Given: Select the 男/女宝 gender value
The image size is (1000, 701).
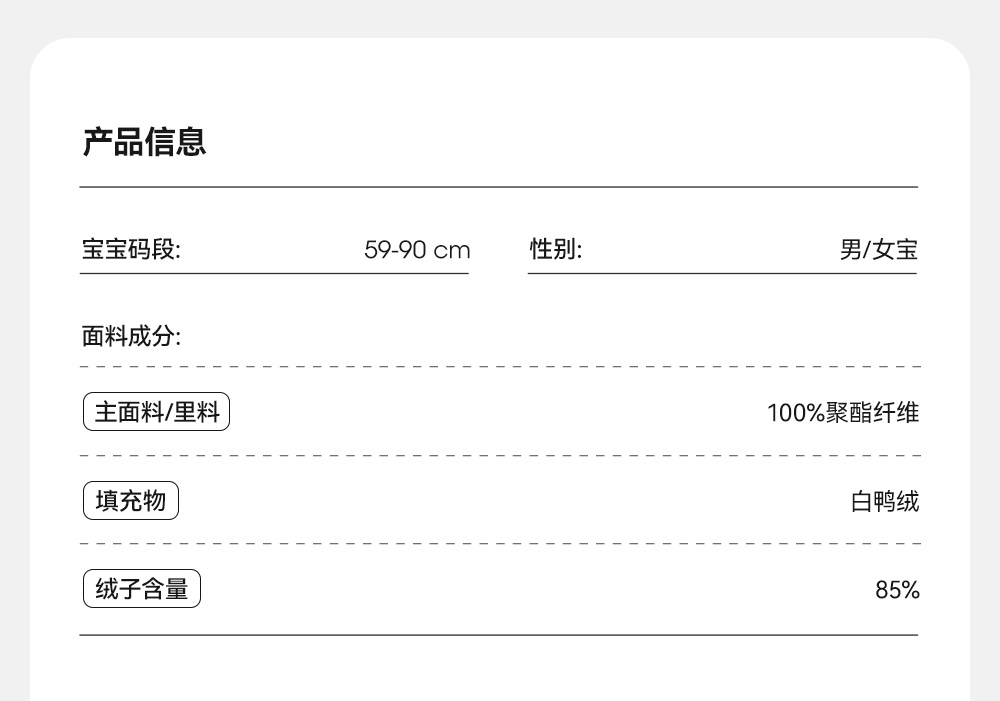Looking at the screenshot, I should pos(878,249).
